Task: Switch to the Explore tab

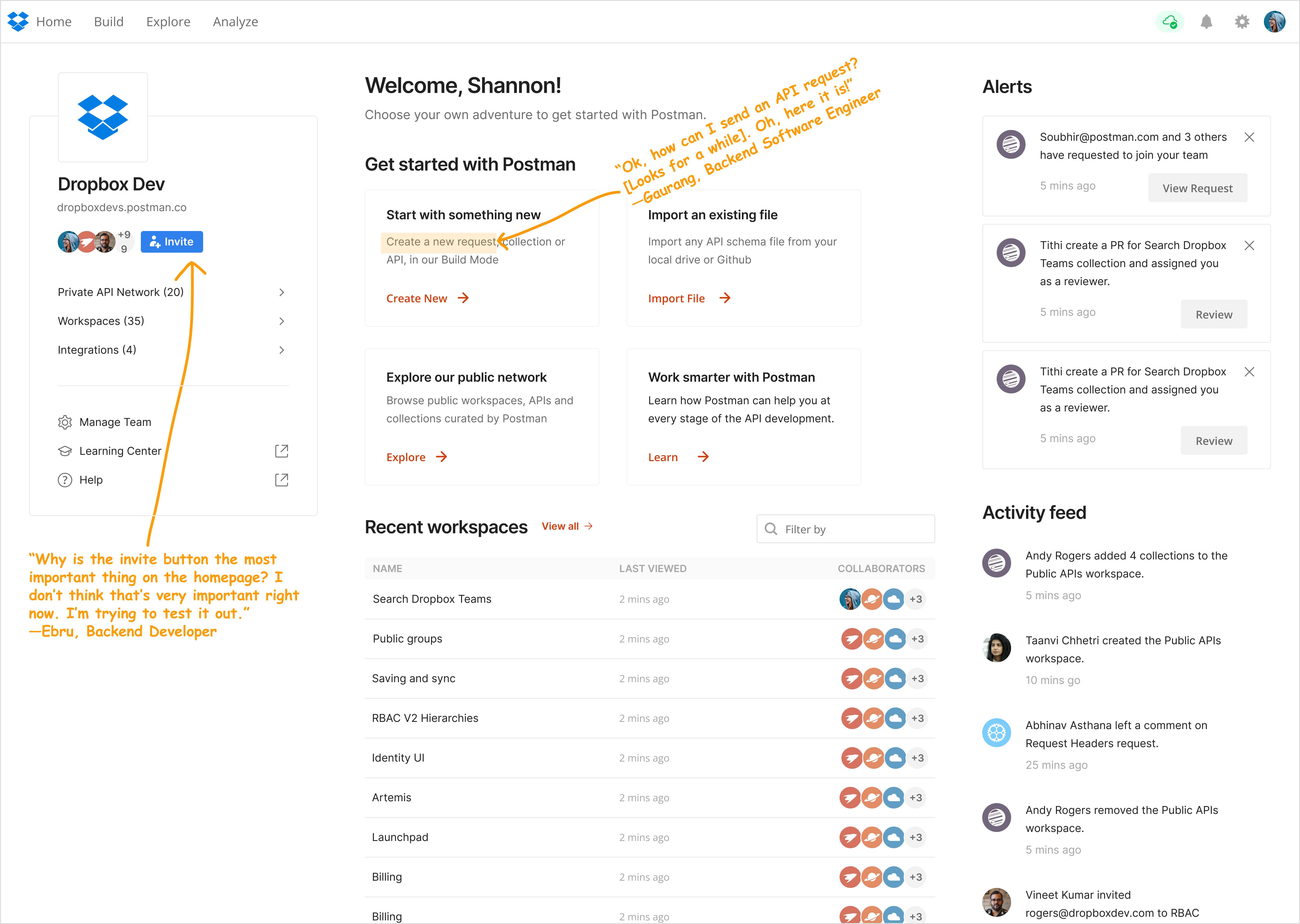Action: pyautogui.click(x=168, y=22)
